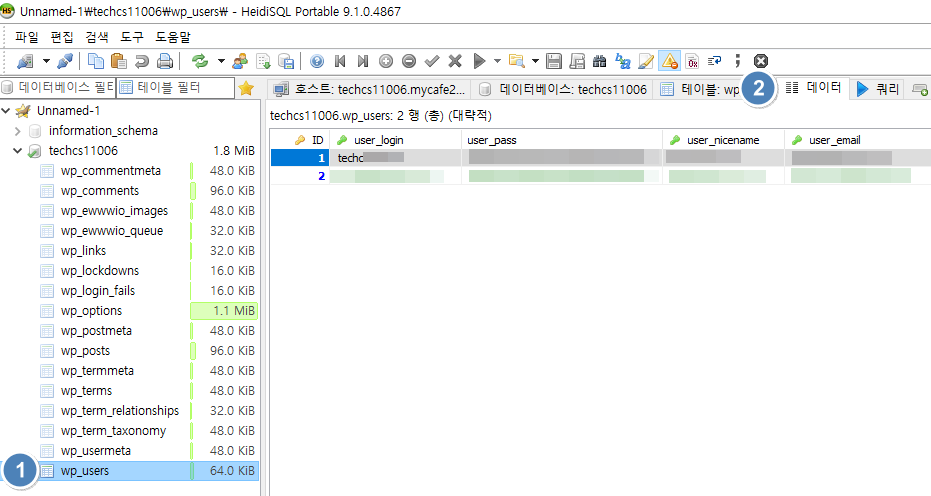Go to last row icon
This screenshot has height=496, width=931.
click(363, 61)
